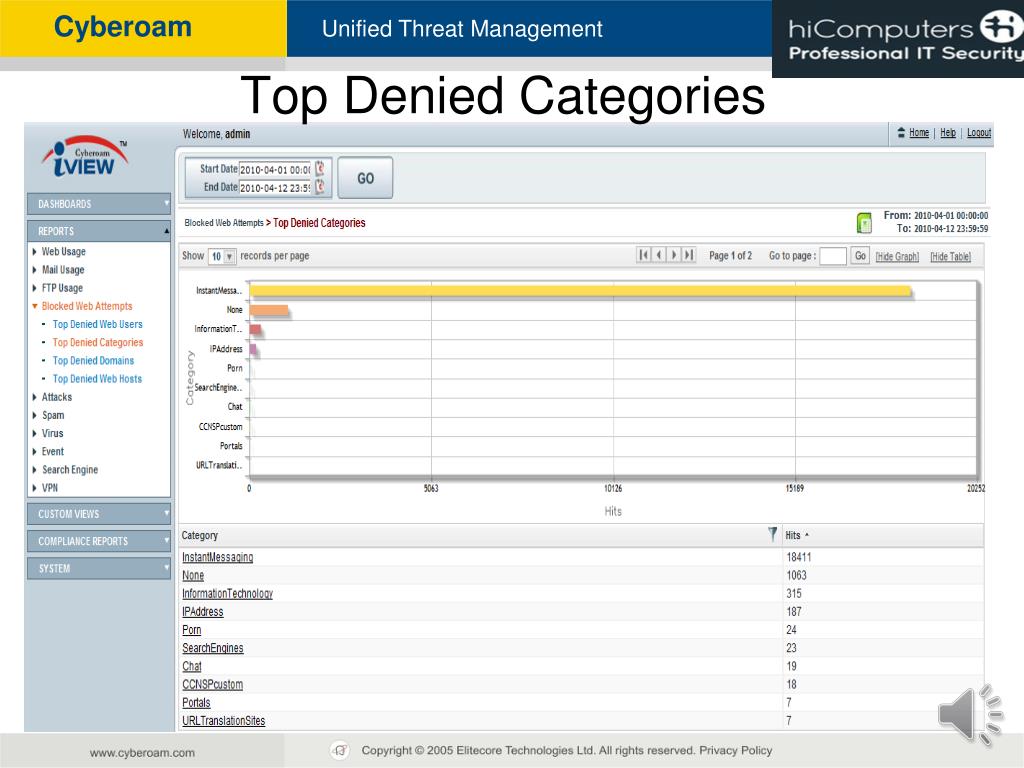The height and width of the screenshot is (768, 1024).
Task: Open the URLTranslationSites category link
Action: 223,721
